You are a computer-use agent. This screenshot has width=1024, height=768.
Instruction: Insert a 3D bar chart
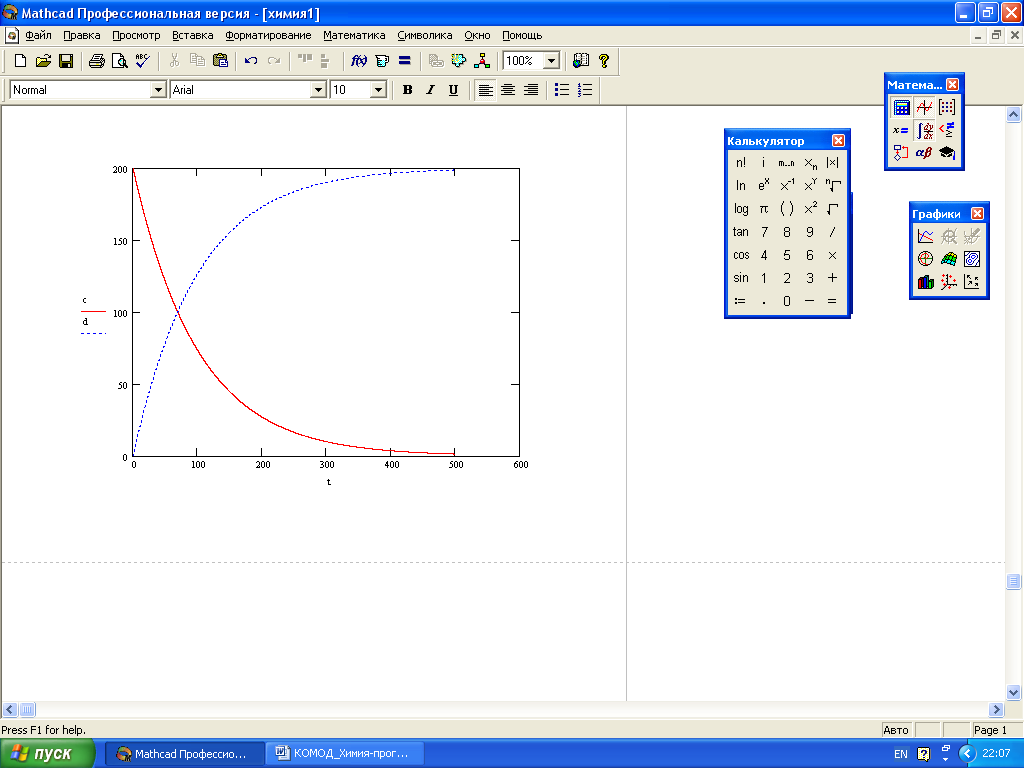(926, 282)
